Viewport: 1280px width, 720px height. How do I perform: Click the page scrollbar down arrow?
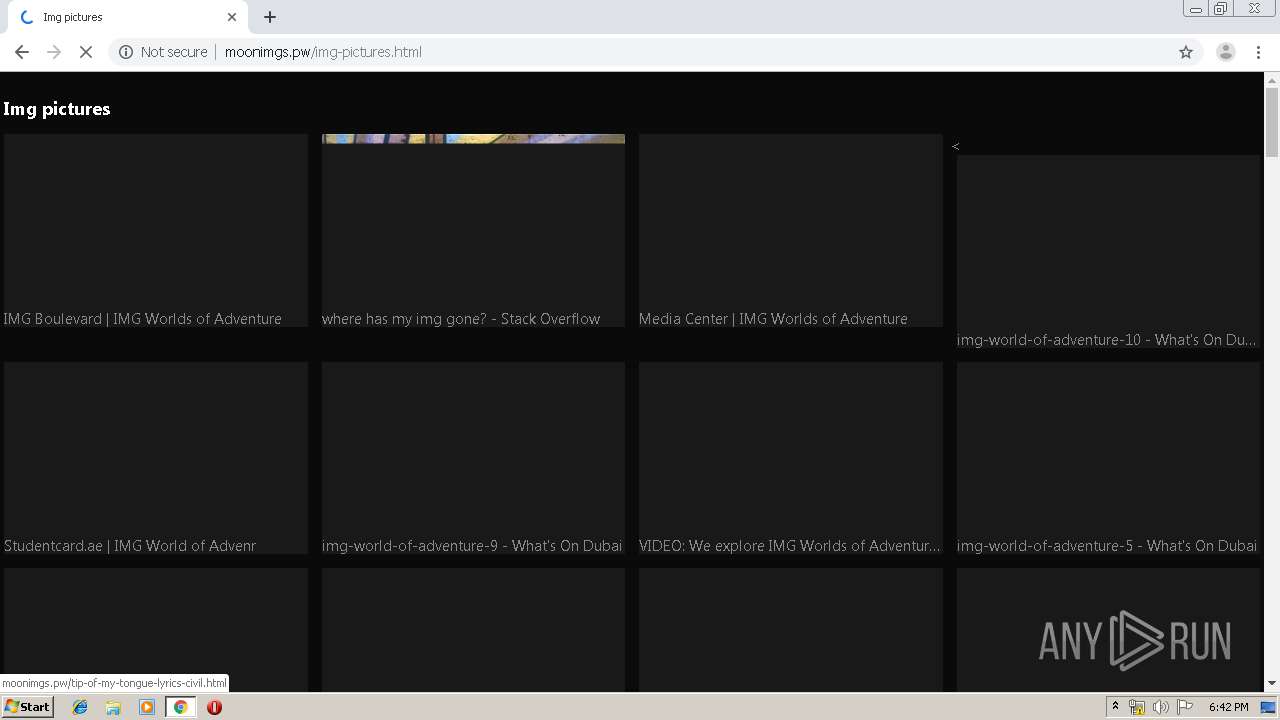[x=1272, y=683]
